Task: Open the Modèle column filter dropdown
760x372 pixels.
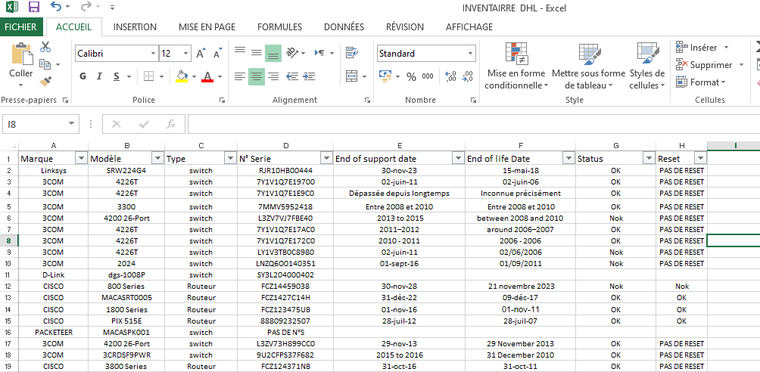Action: pyautogui.click(x=157, y=159)
